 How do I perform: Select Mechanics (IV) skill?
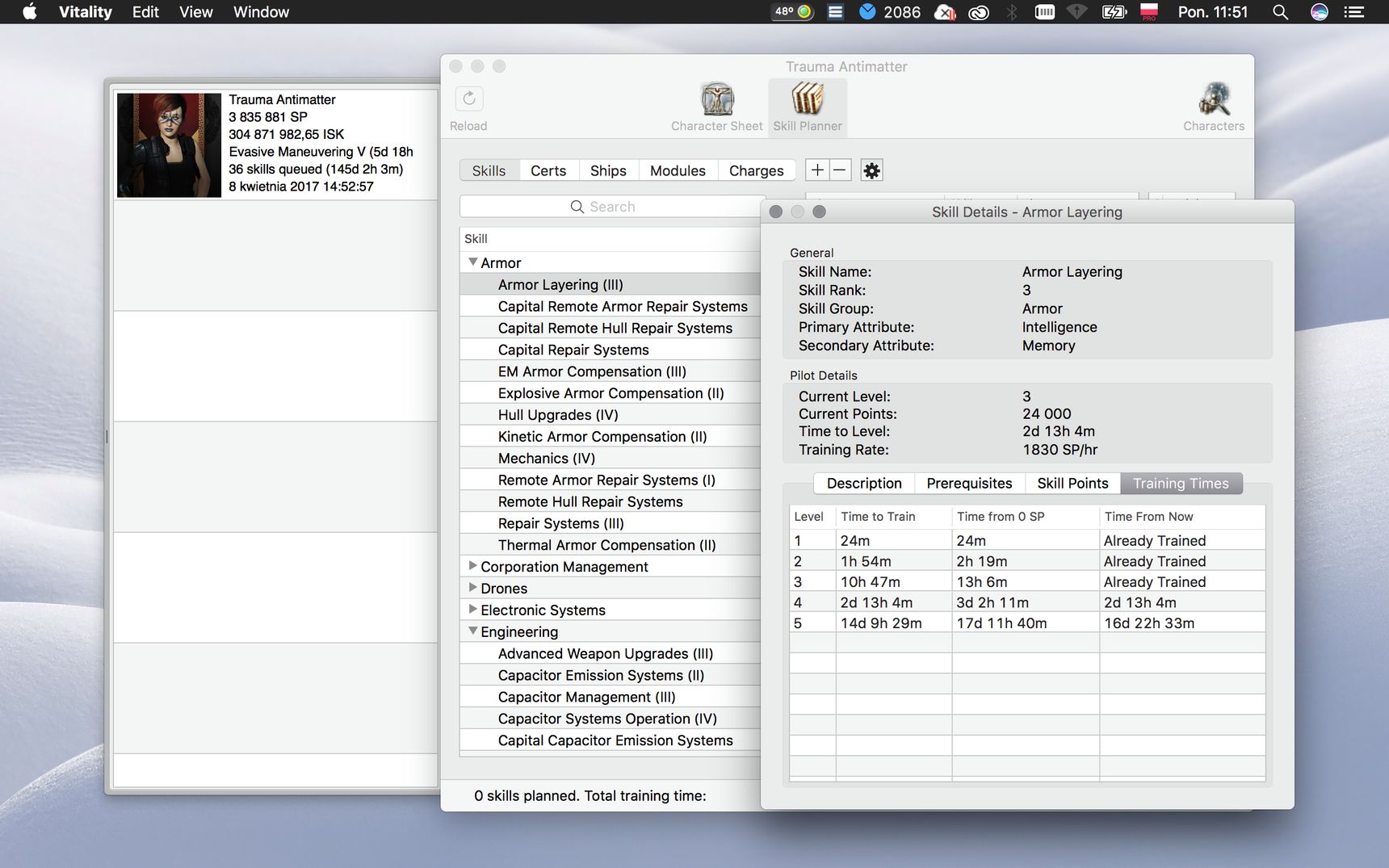[x=610, y=458]
